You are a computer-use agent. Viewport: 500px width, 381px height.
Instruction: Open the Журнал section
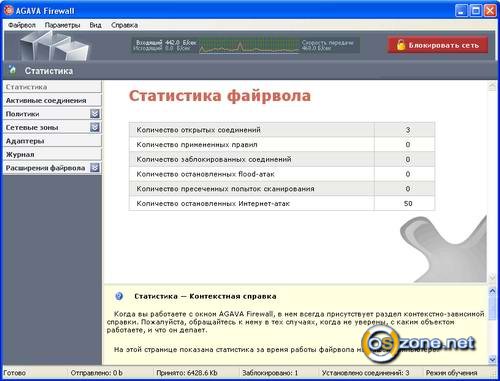[x=52, y=154]
